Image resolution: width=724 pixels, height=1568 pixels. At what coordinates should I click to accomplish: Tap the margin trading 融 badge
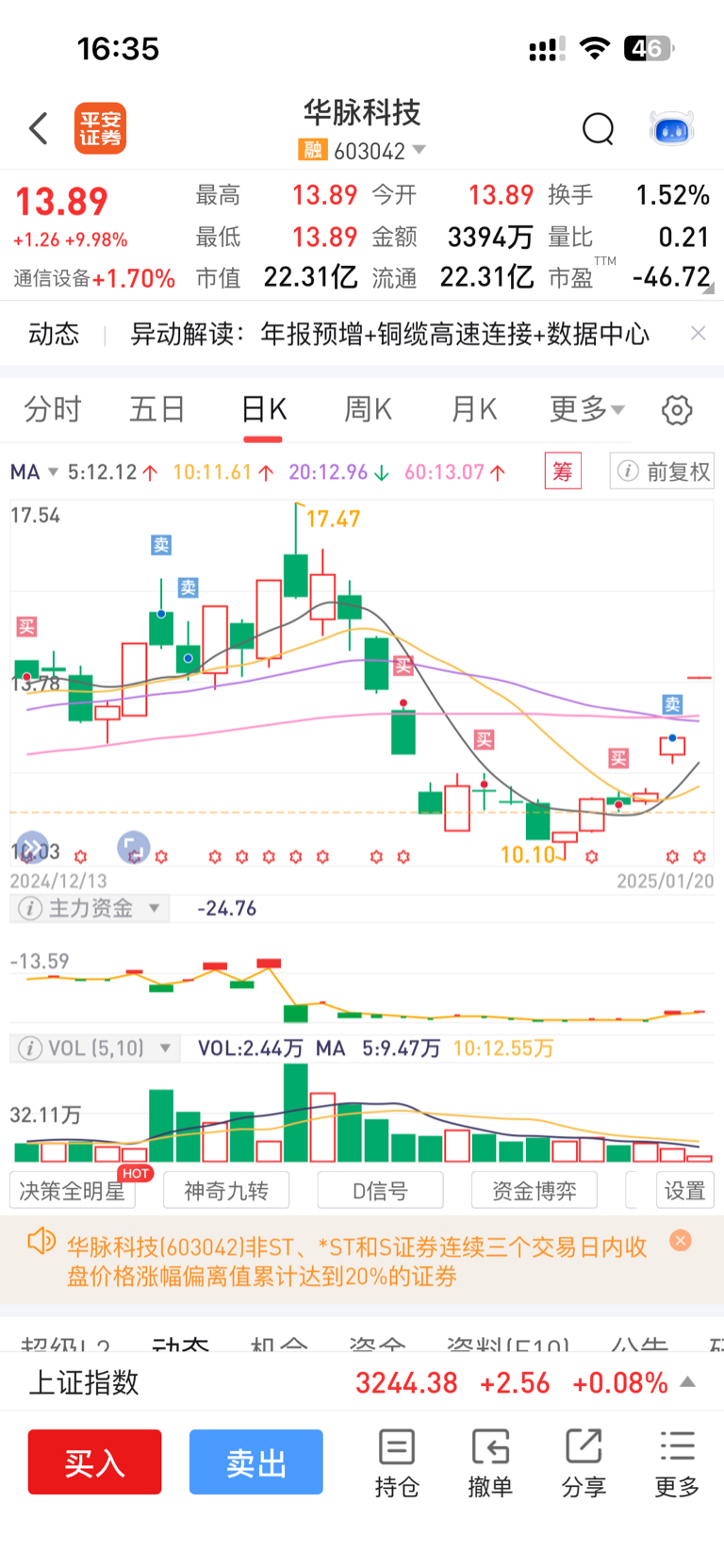[312, 151]
